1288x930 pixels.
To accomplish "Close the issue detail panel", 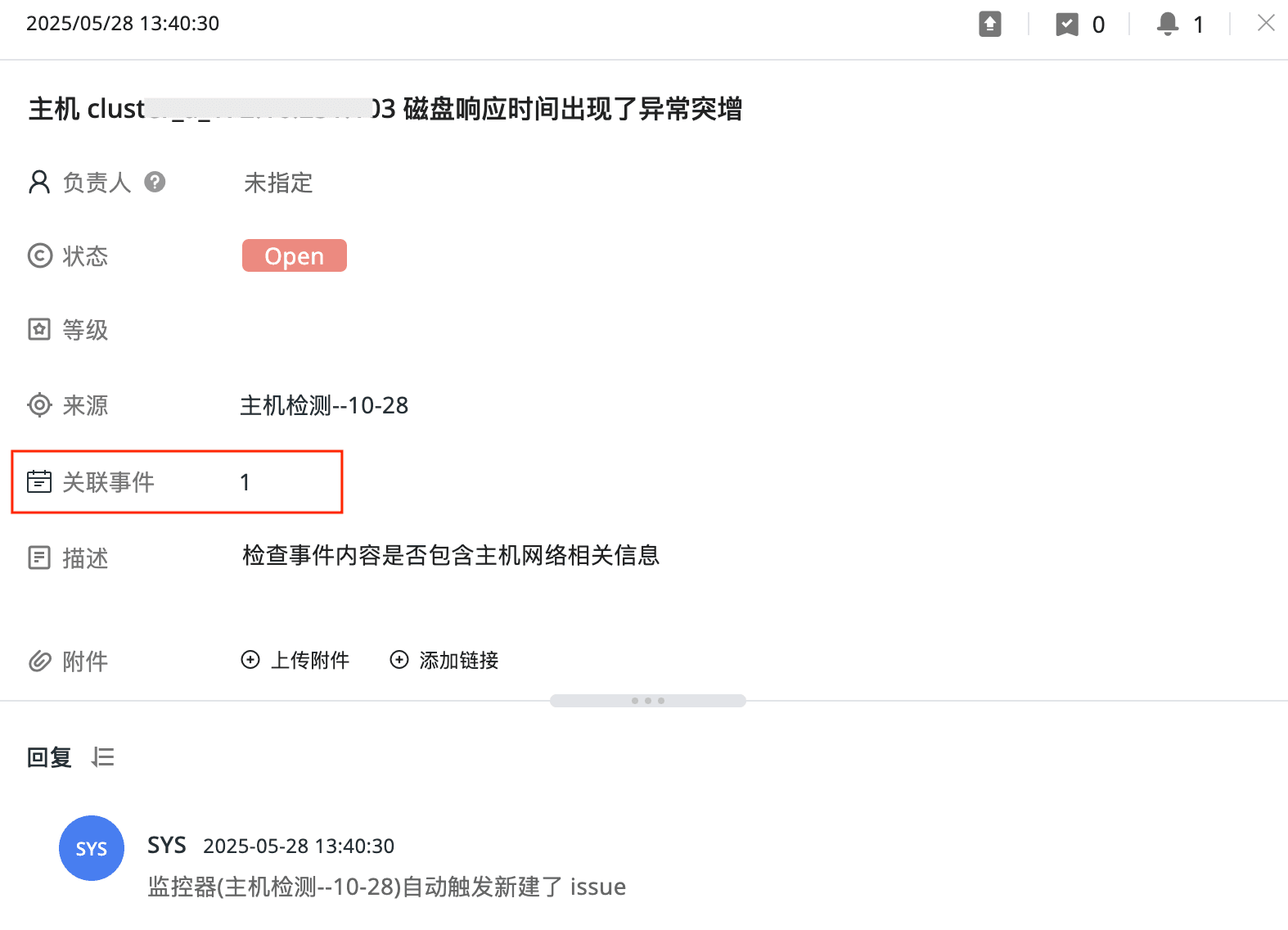I will click(1266, 24).
